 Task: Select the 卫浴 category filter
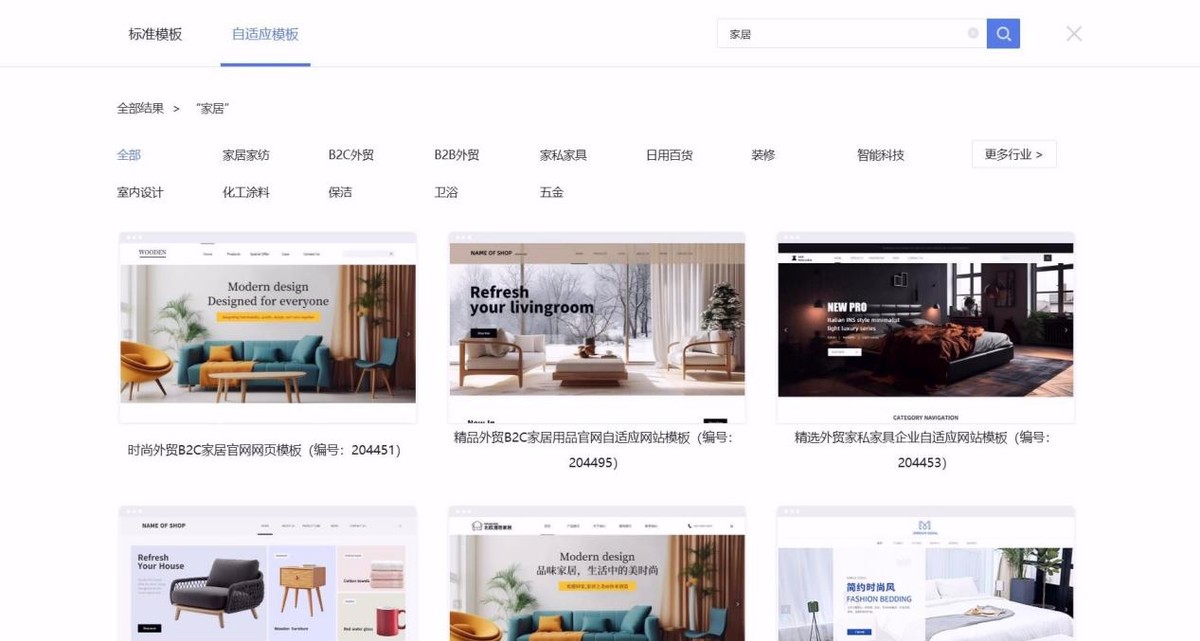(446, 192)
